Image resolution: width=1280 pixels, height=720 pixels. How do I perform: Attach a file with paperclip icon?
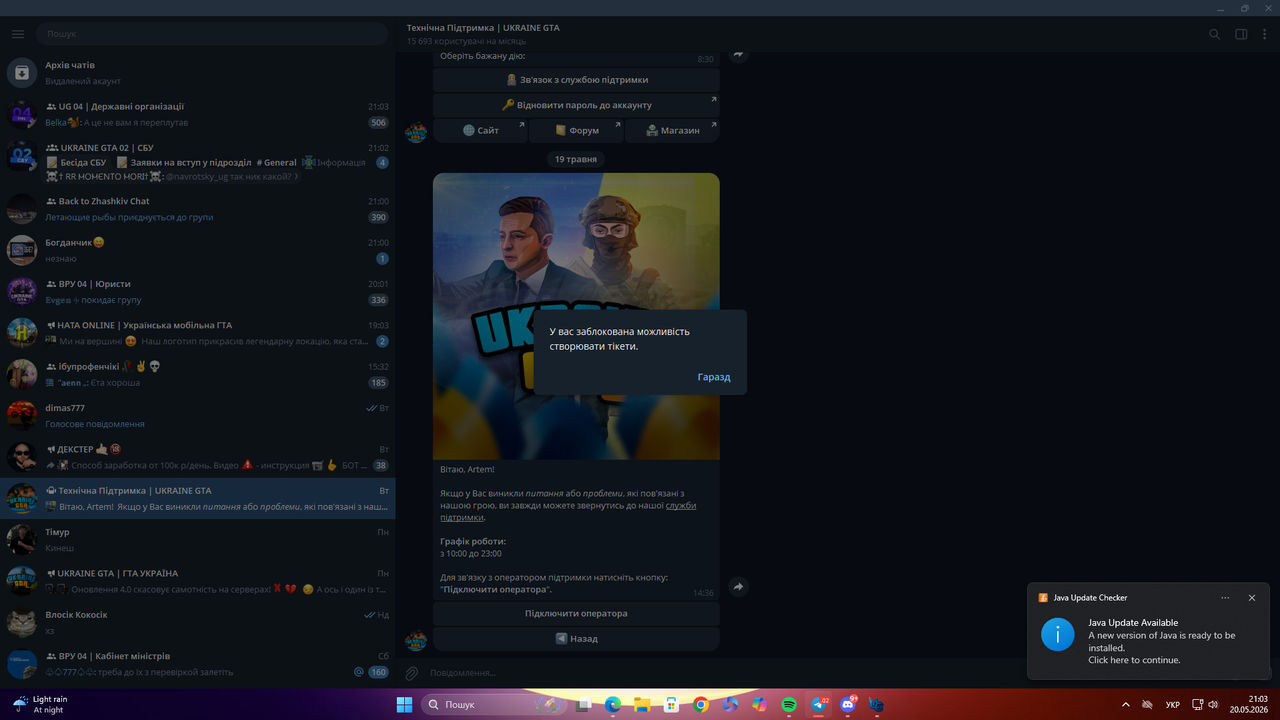pos(411,673)
